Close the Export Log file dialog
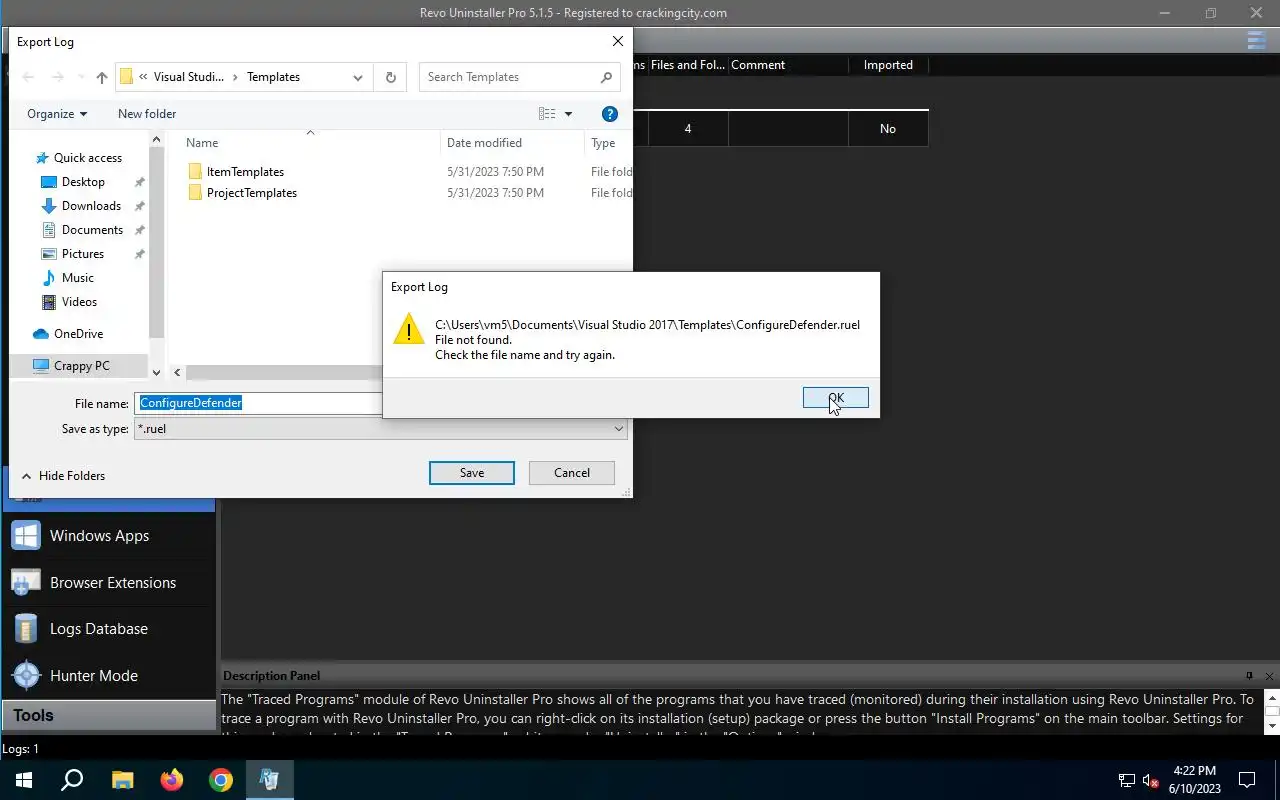The width and height of the screenshot is (1280, 800). tap(618, 42)
